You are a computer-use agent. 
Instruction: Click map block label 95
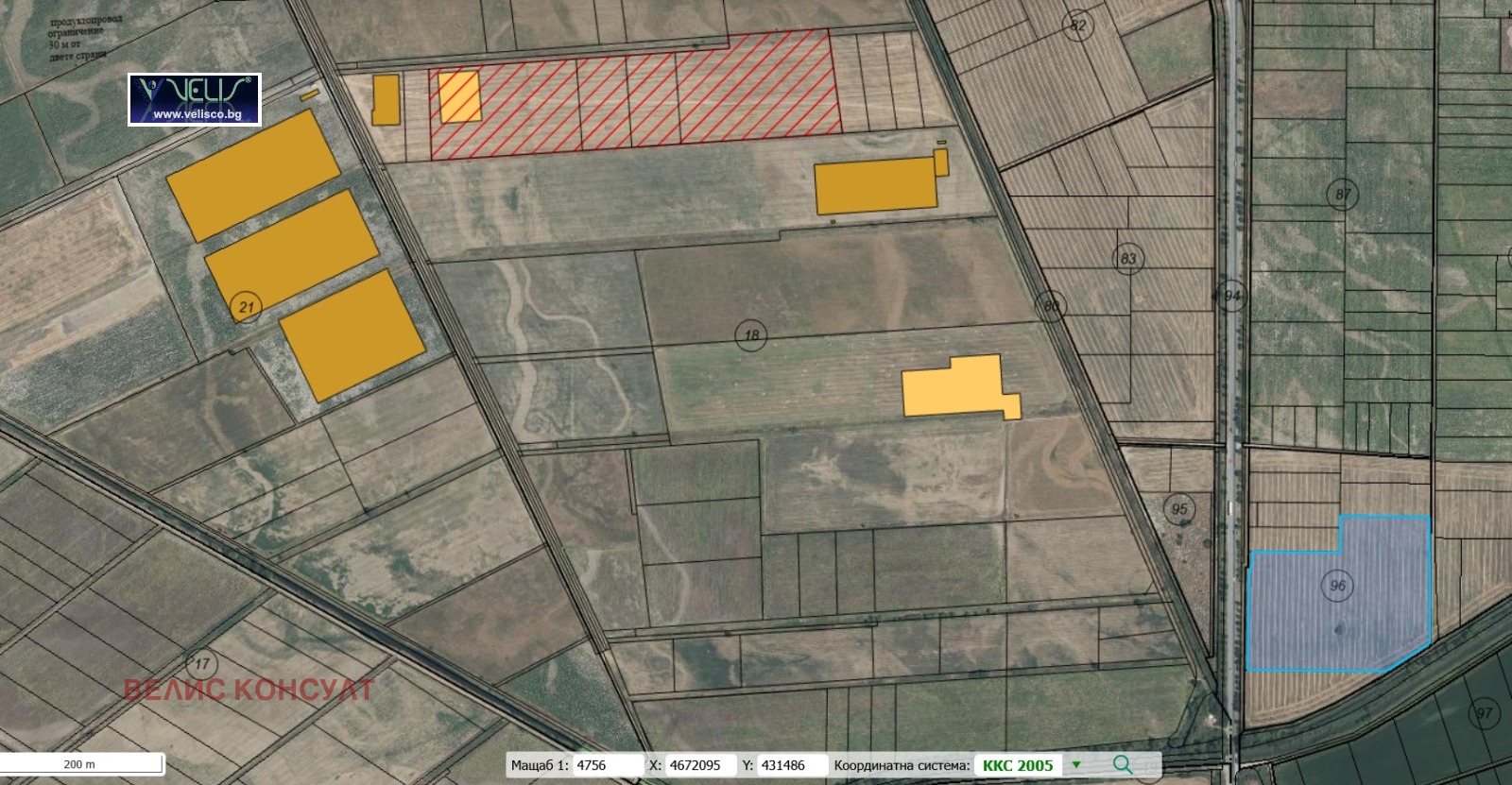coord(1179,509)
